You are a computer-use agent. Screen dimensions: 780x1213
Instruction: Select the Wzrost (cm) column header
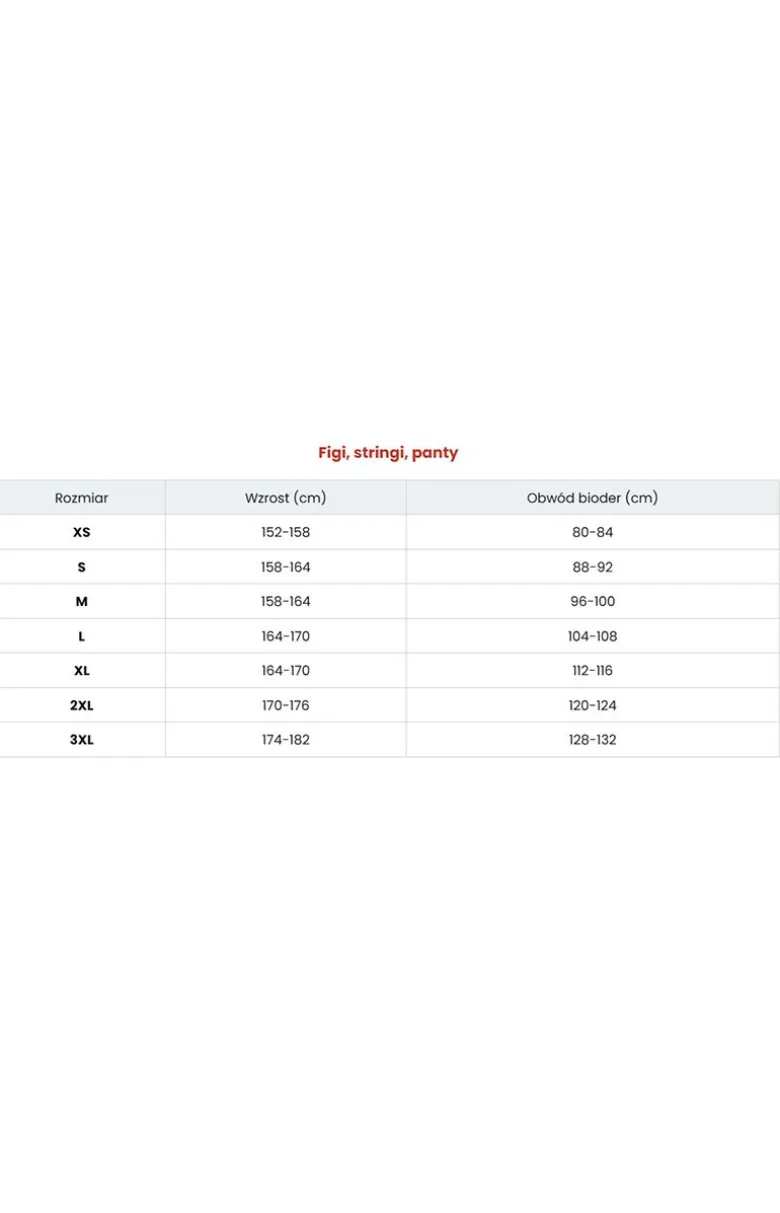pos(285,498)
